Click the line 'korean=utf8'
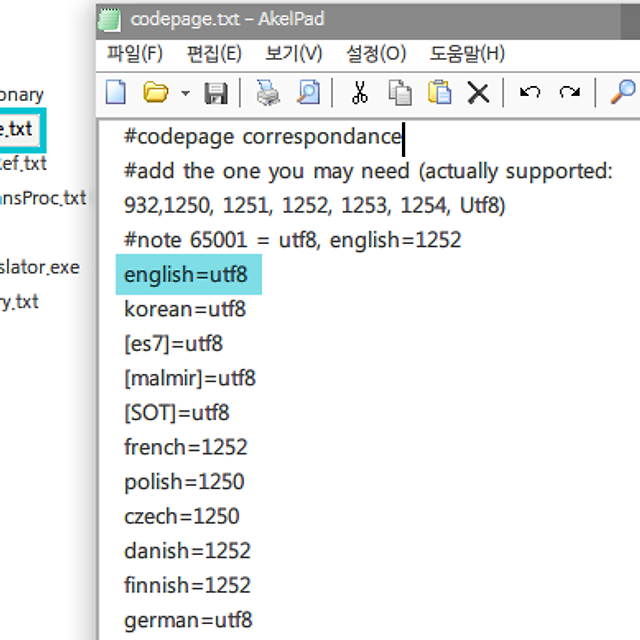The height and width of the screenshot is (640, 640). coord(185,309)
